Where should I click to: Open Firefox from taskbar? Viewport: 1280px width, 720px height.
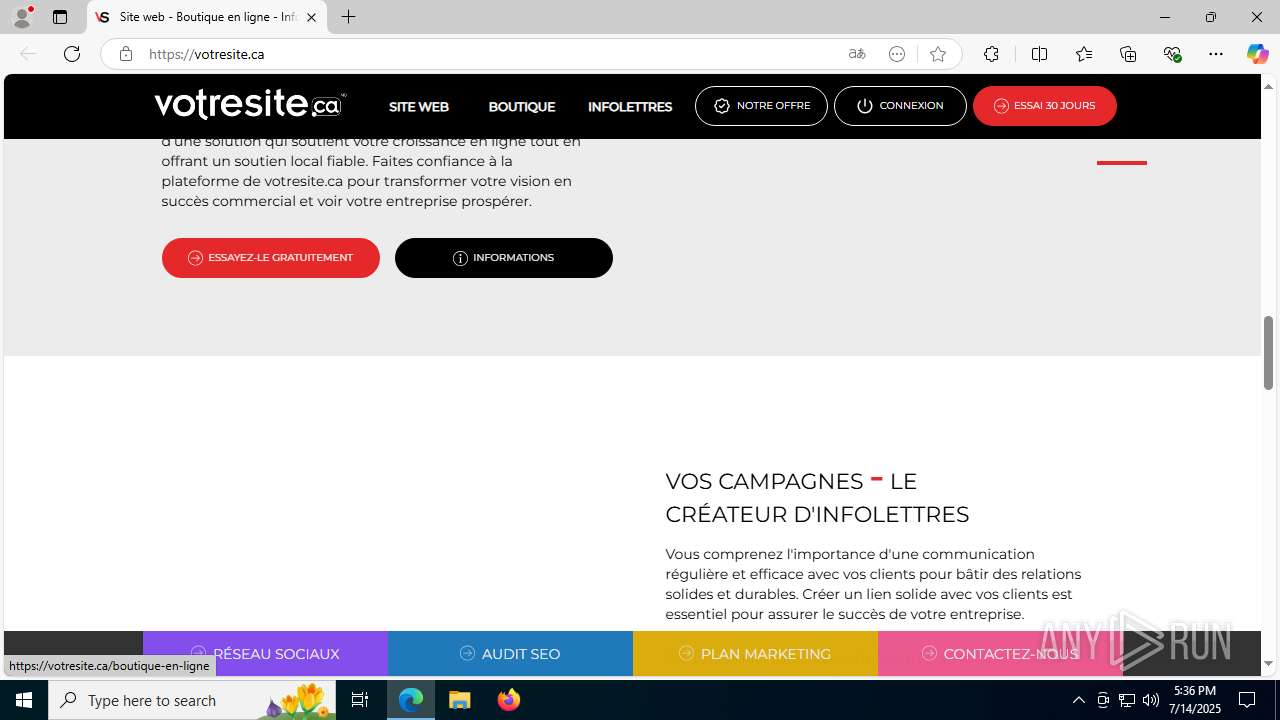509,700
